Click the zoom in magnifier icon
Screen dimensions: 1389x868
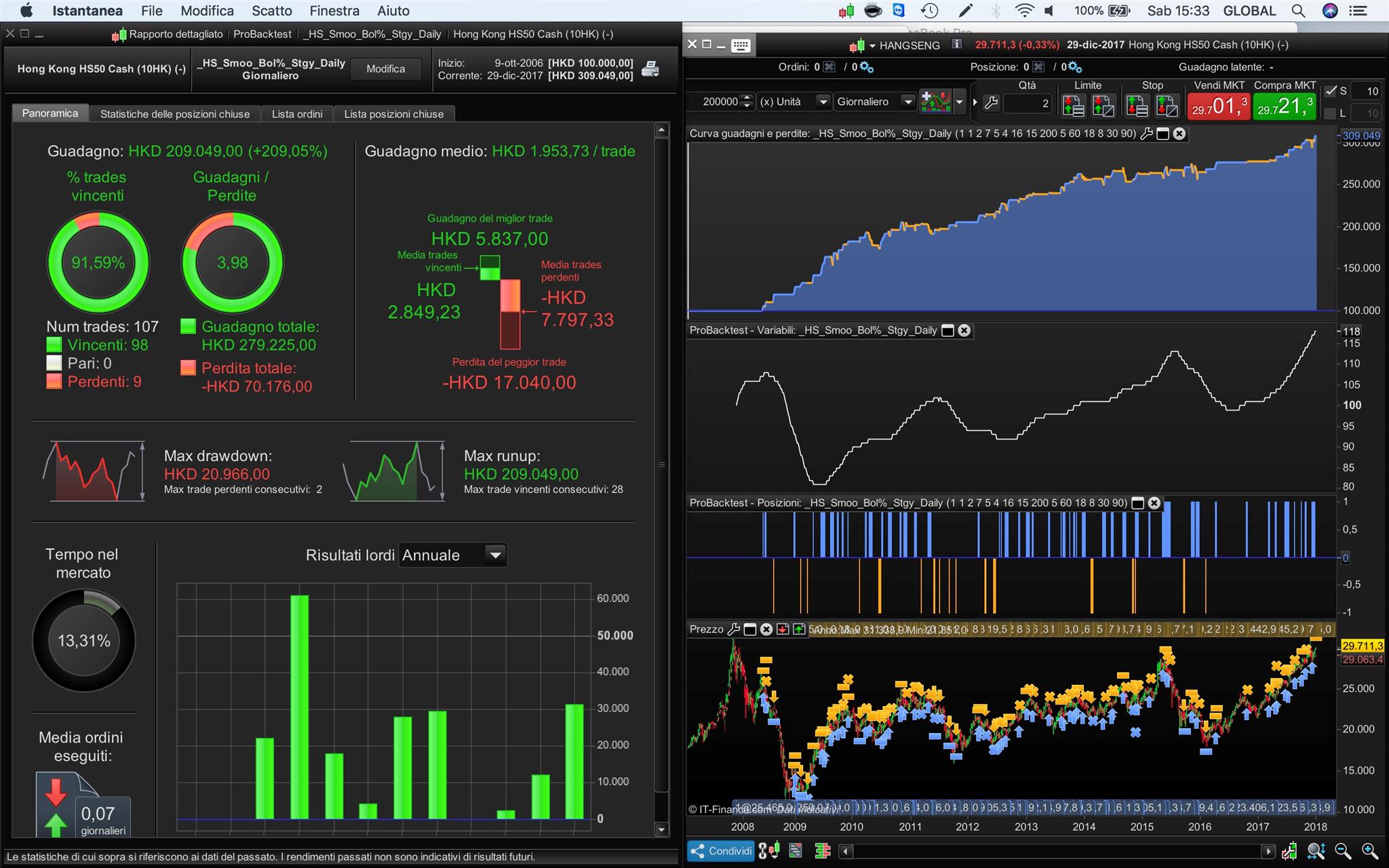pos(1369,851)
